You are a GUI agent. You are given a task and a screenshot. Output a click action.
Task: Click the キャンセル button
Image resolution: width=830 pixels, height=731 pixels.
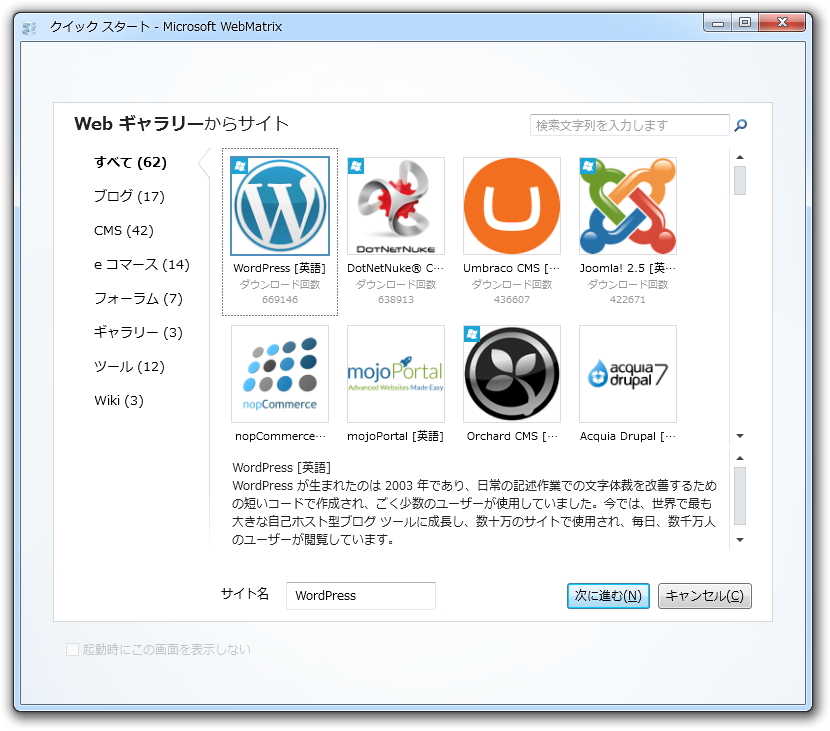pos(704,595)
